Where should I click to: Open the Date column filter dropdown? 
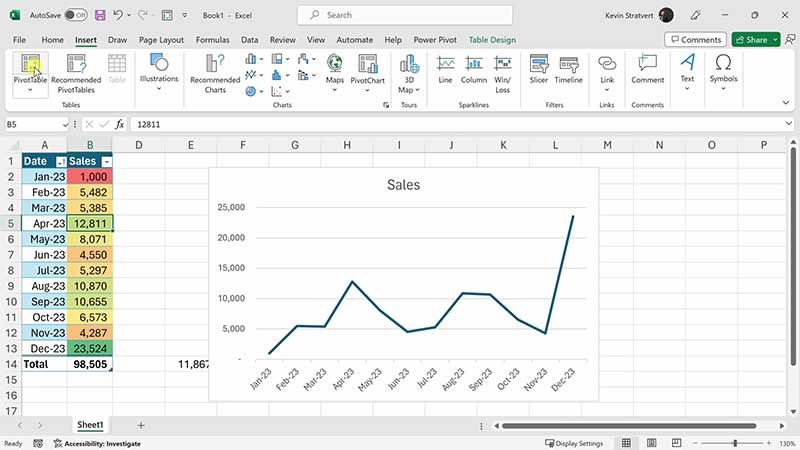[x=61, y=162]
